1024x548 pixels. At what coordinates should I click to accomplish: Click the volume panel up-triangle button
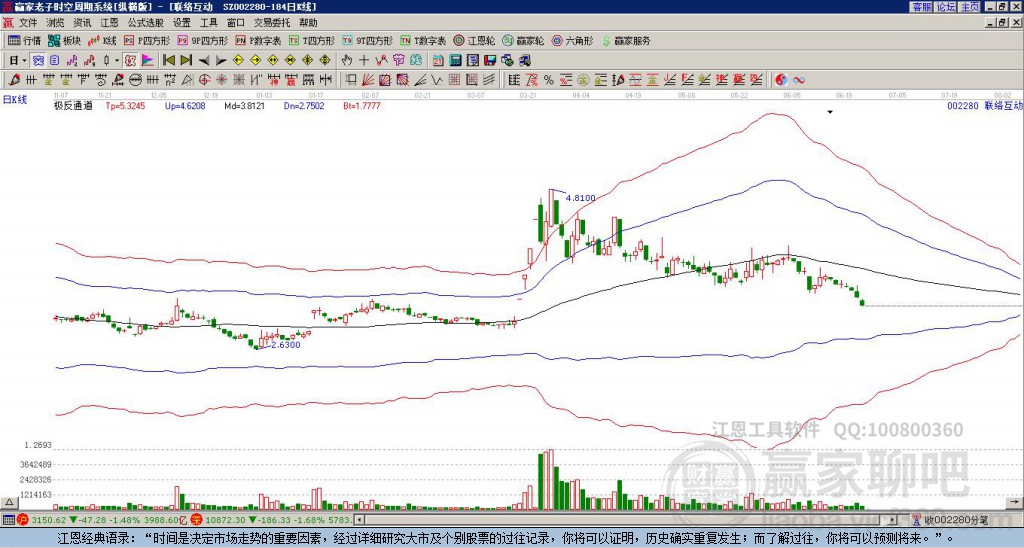pyautogui.click(x=9, y=502)
